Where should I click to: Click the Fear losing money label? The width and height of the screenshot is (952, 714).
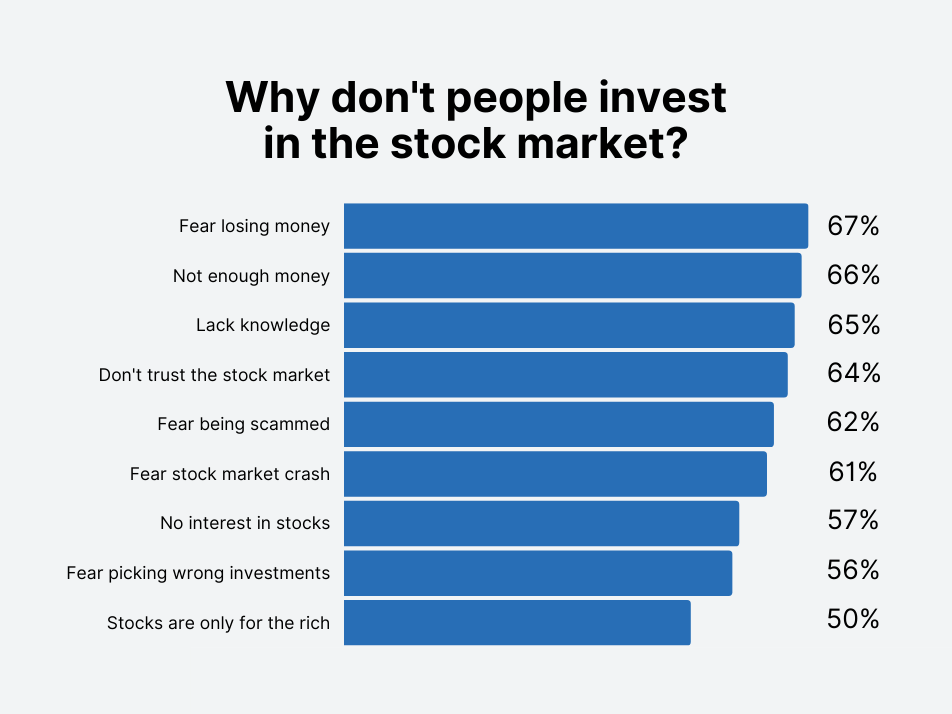[x=254, y=226]
